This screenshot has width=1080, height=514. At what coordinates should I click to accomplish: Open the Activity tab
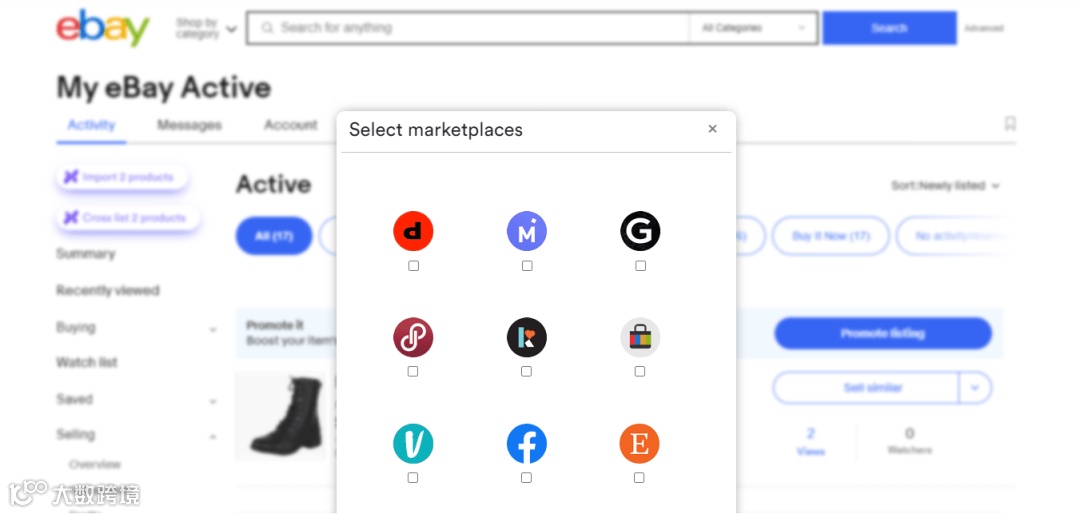click(x=91, y=125)
